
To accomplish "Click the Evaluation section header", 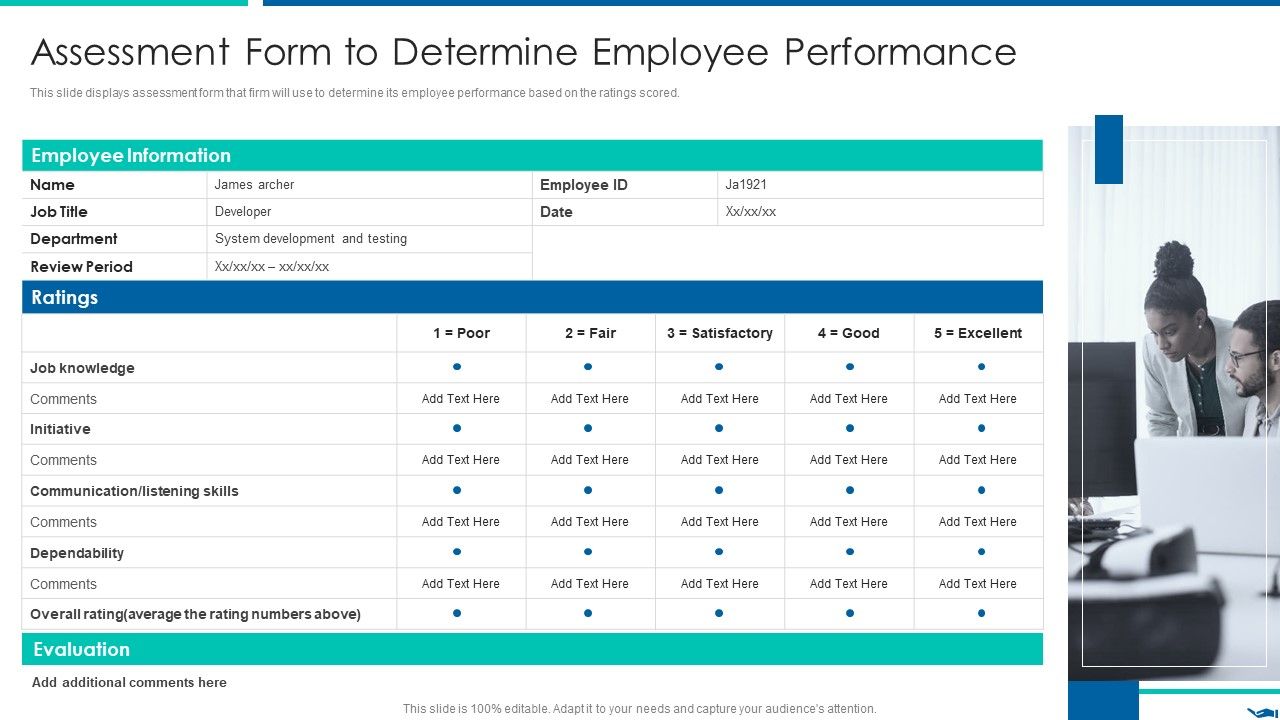I will (x=532, y=649).
